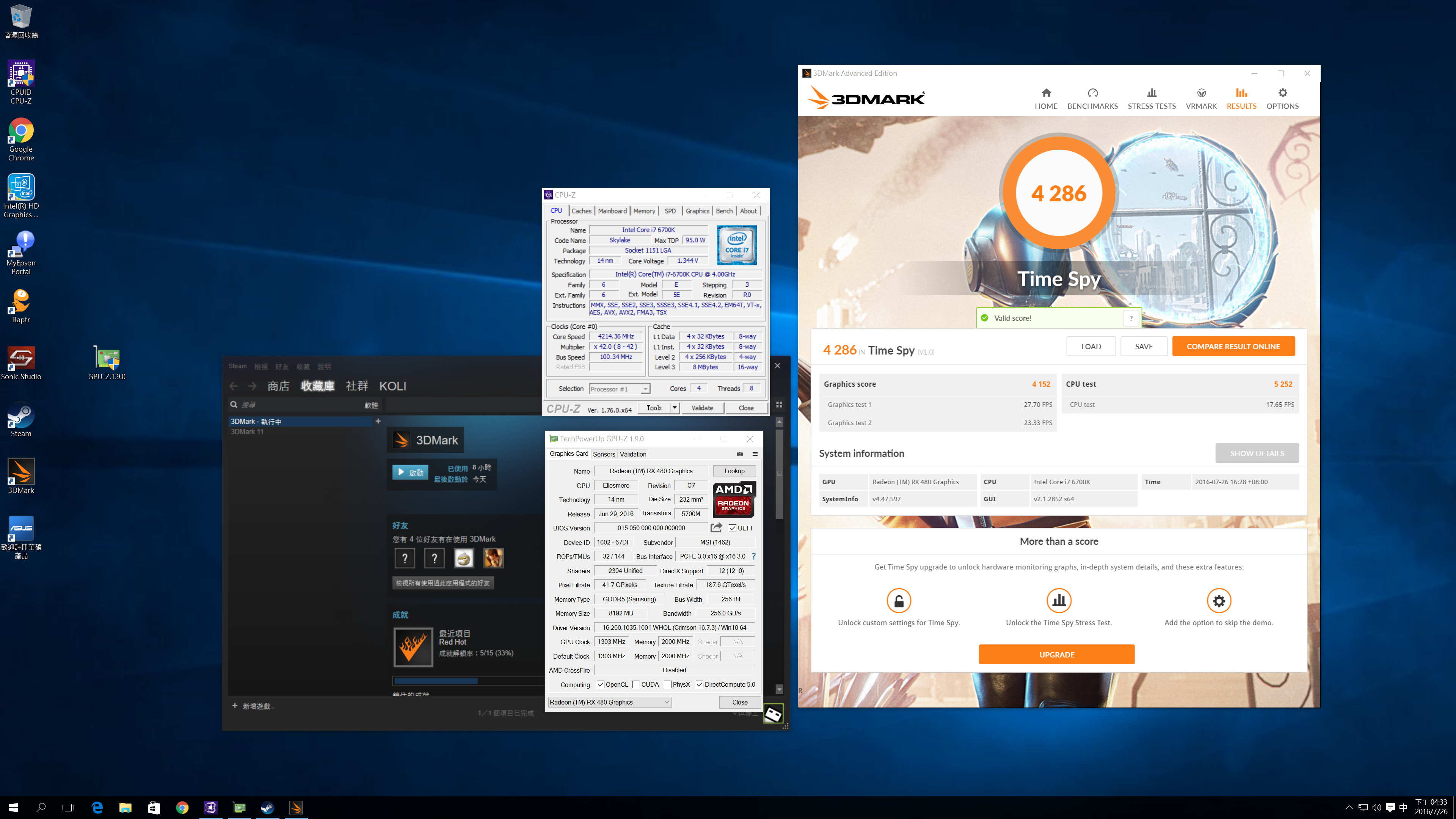Open MyEpson Portal desktop shortcut
The height and width of the screenshot is (819, 1456).
pos(21,253)
